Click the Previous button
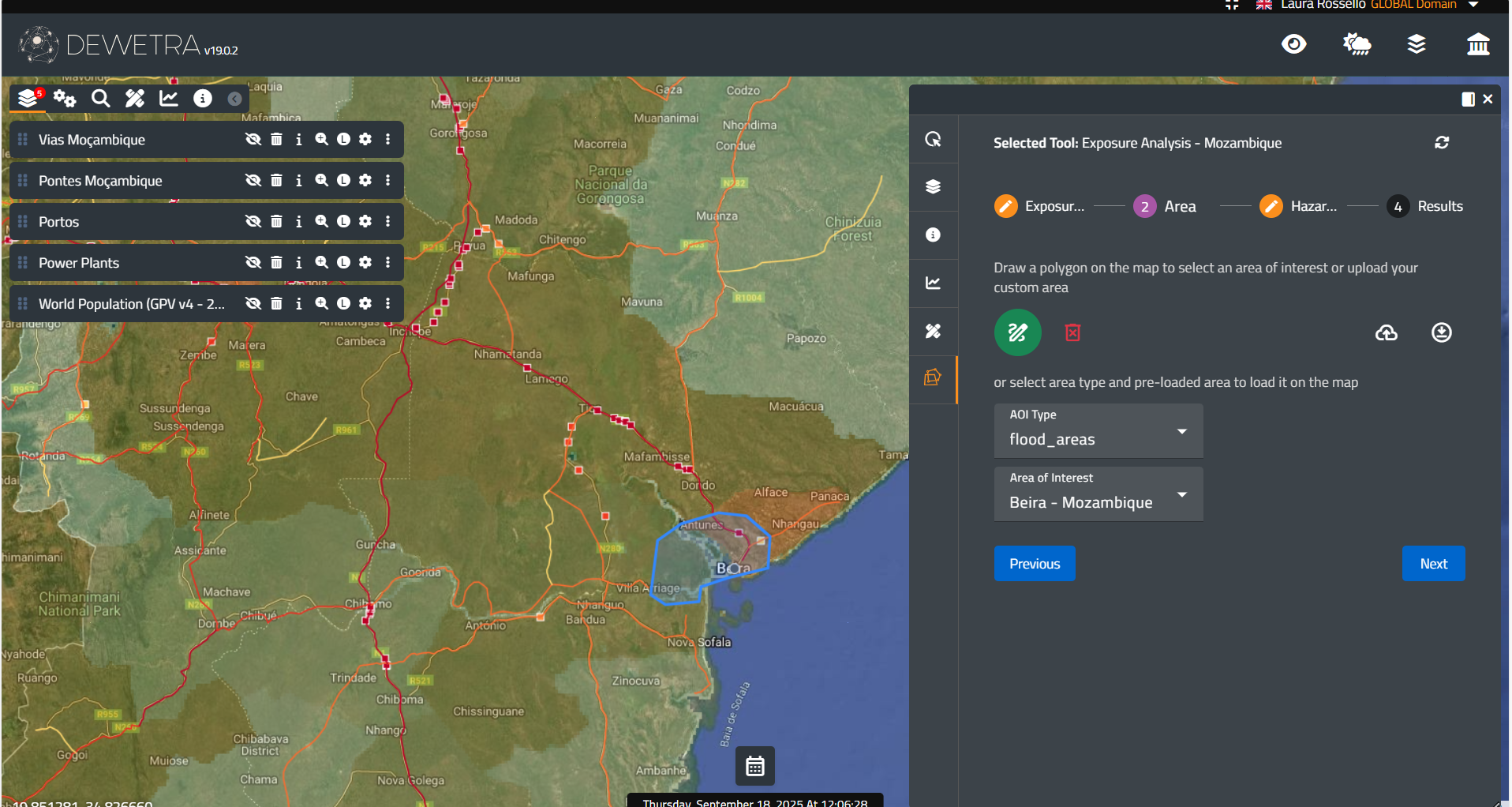Screen dimensions: 1512x807 pos(1034,564)
